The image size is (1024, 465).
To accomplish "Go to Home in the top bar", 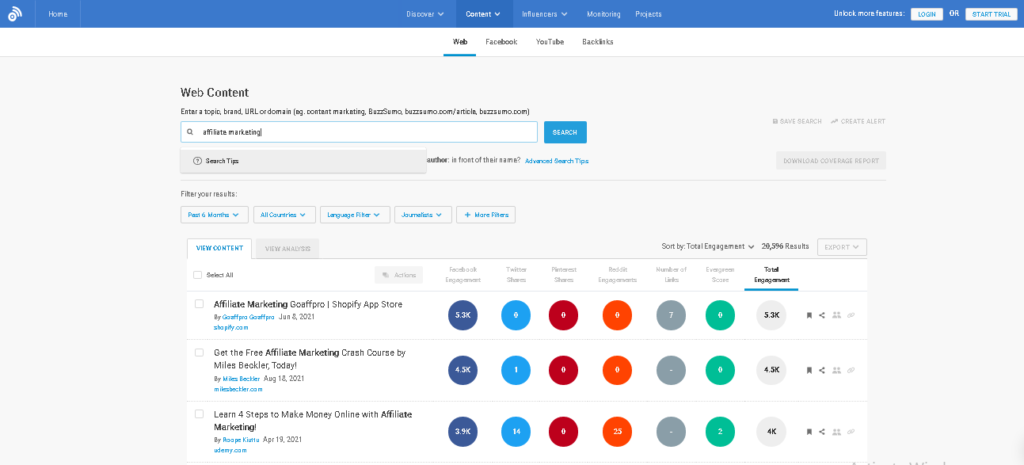I will coord(57,14).
